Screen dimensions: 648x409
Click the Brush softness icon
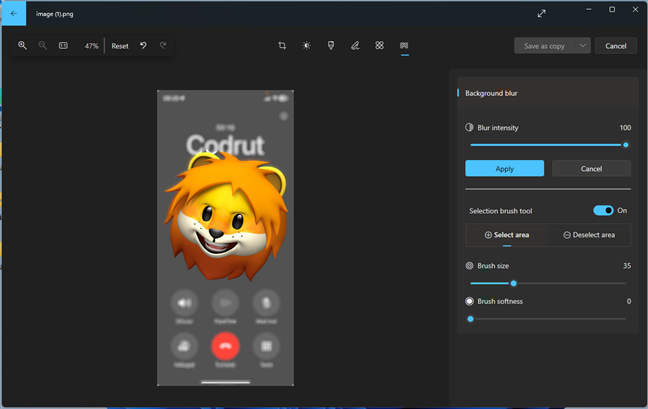pos(469,301)
